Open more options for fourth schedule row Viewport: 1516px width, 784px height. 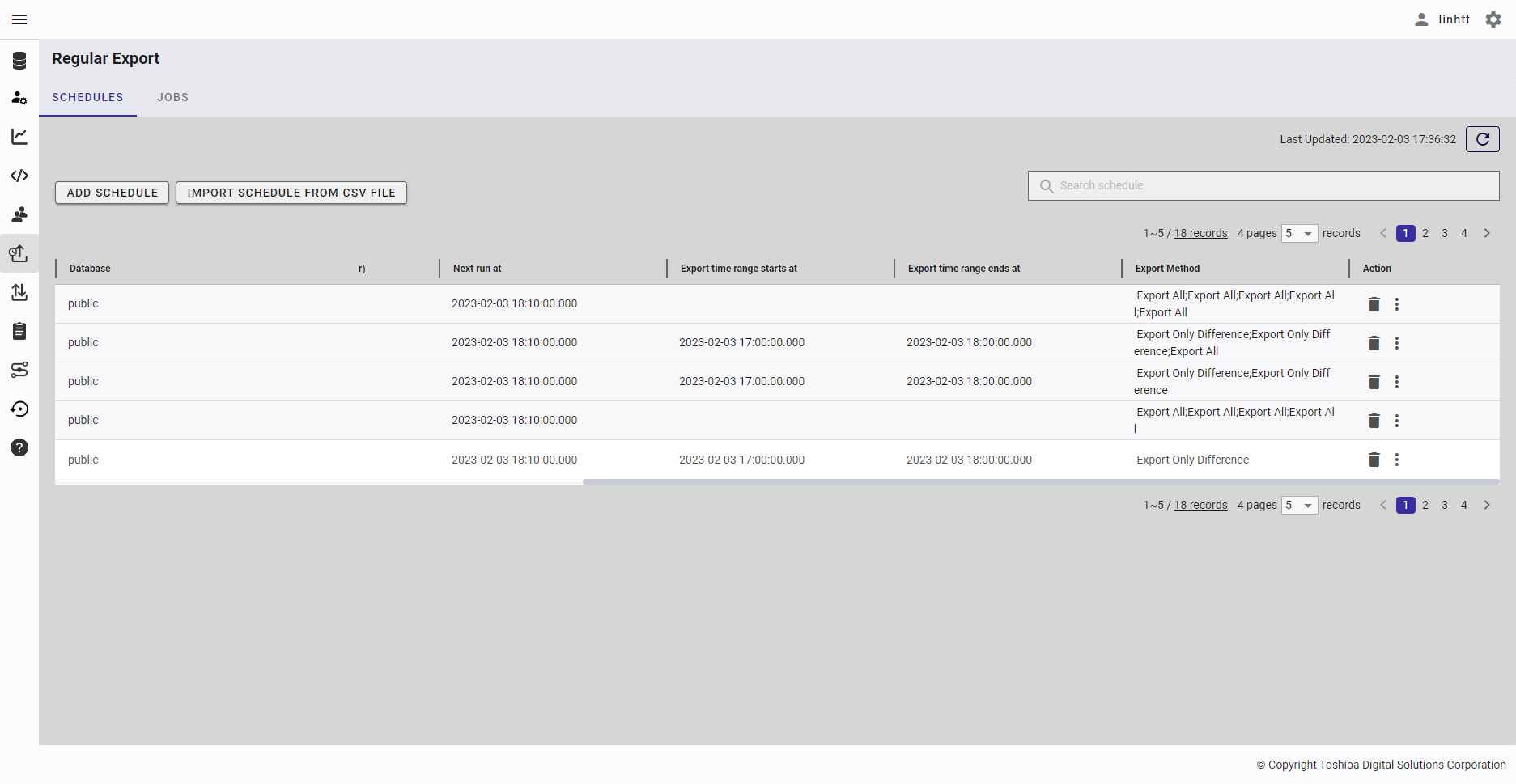tap(1397, 421)
